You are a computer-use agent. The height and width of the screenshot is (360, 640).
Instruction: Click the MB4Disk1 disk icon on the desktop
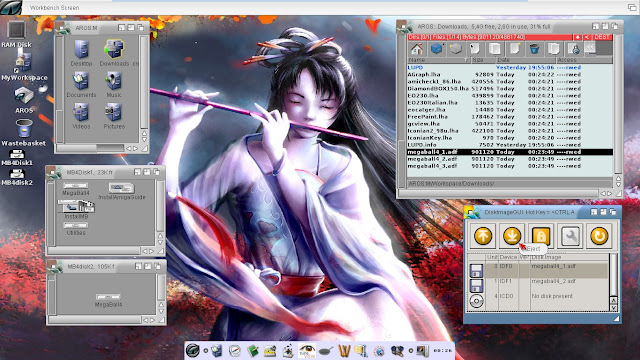17,158
